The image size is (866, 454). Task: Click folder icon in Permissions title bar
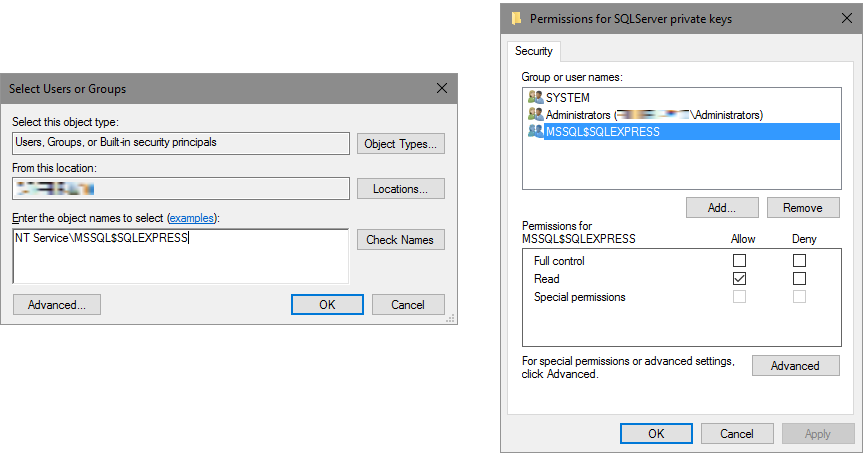point(517,18)
